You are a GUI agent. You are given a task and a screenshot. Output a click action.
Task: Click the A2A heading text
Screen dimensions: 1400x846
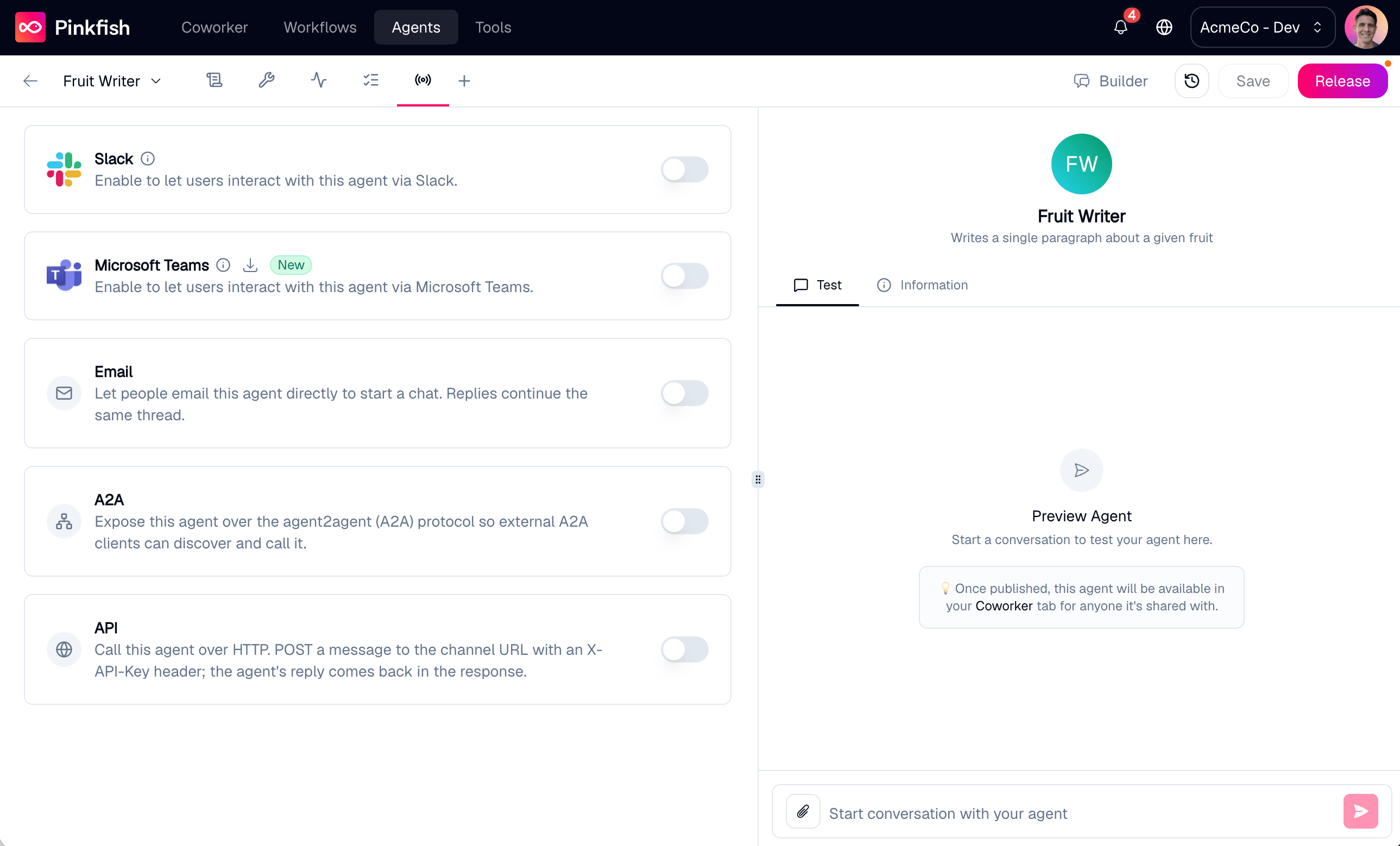click(x=109, y=500)
